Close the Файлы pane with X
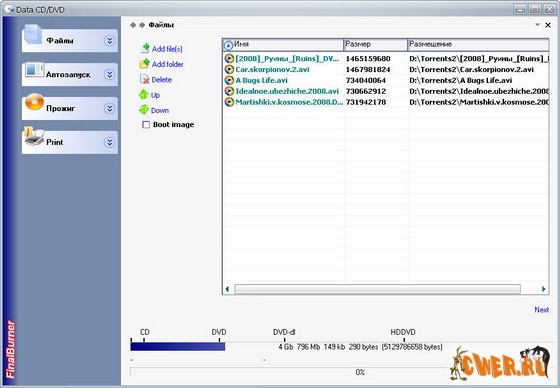The image size is (560, 388). click(548, 25)
